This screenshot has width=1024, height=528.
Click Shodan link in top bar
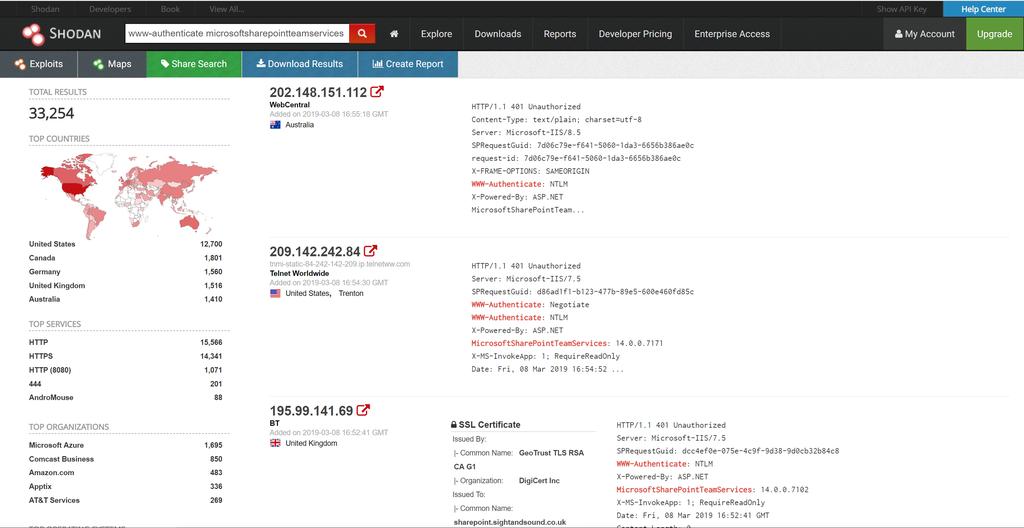[44, 9]
